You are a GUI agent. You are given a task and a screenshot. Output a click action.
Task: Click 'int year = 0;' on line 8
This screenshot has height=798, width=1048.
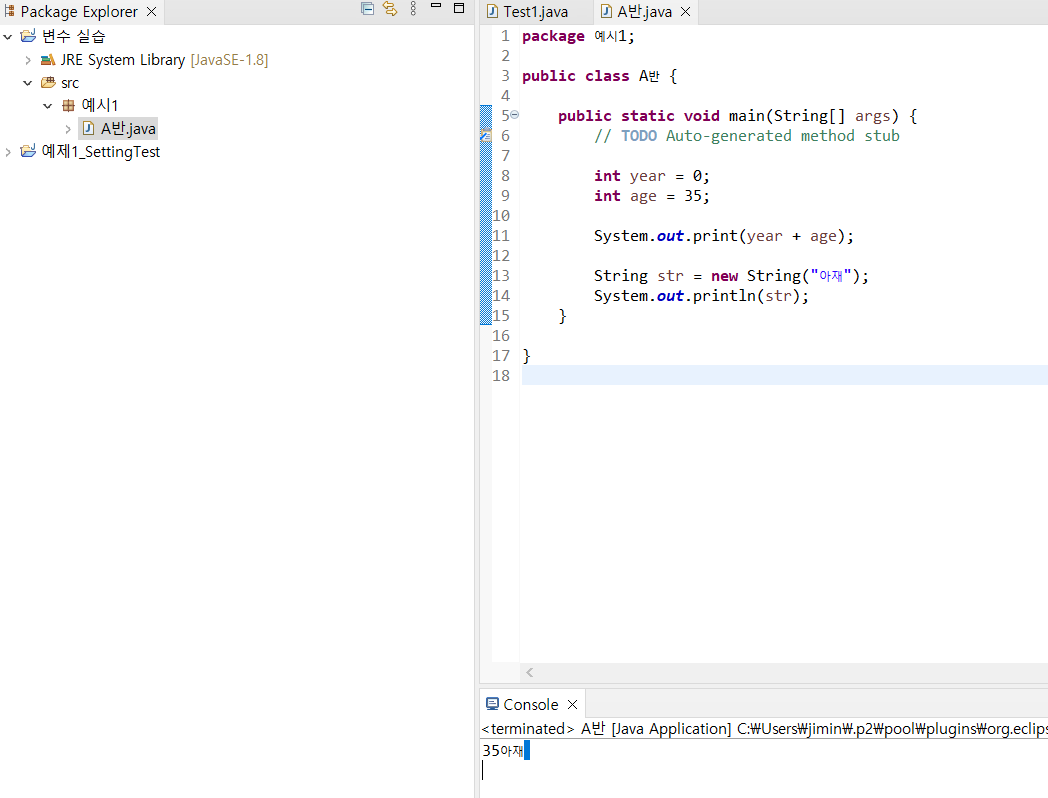tap(652, 176)
